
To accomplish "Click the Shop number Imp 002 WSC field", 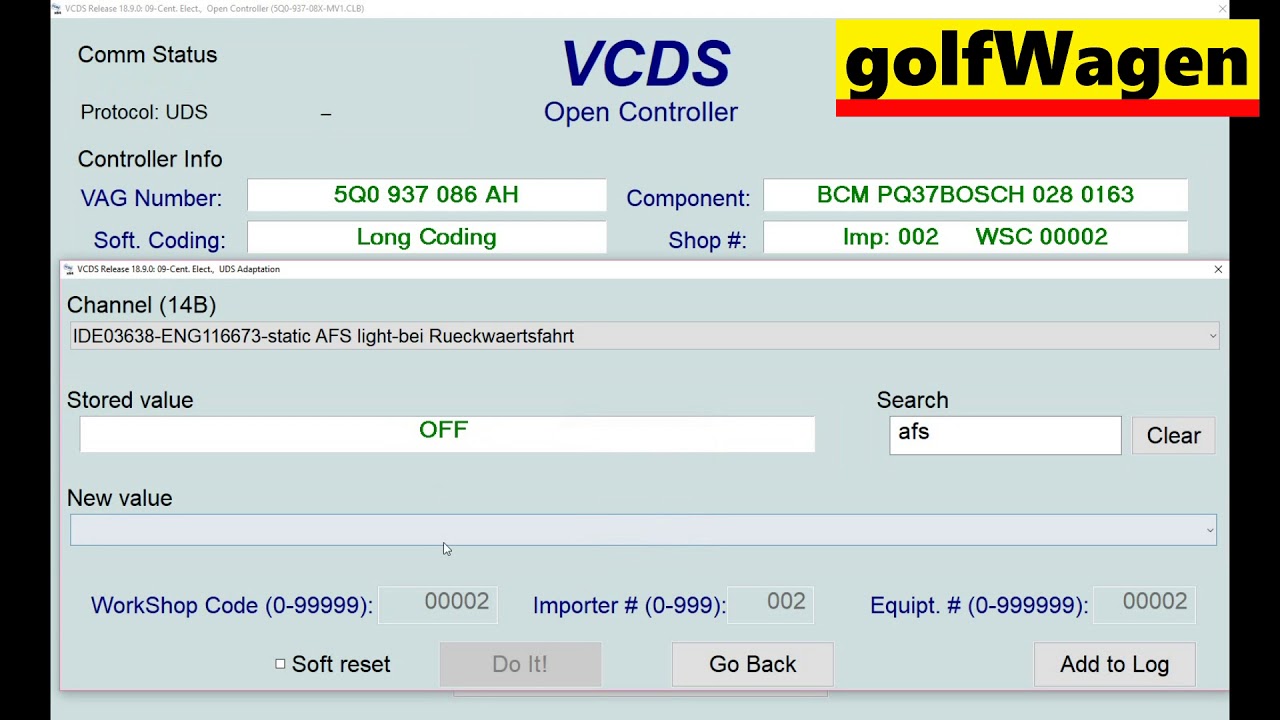I will tap(975, 237).
